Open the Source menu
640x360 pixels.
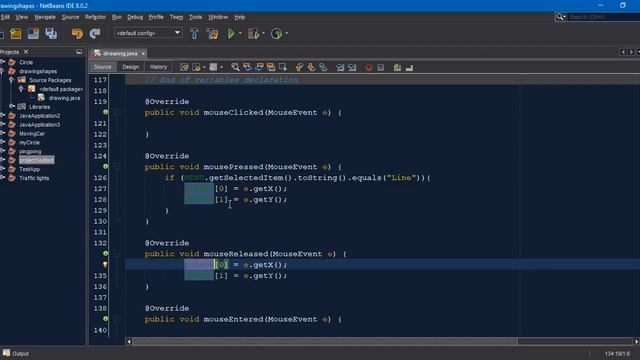click(71, 17)
